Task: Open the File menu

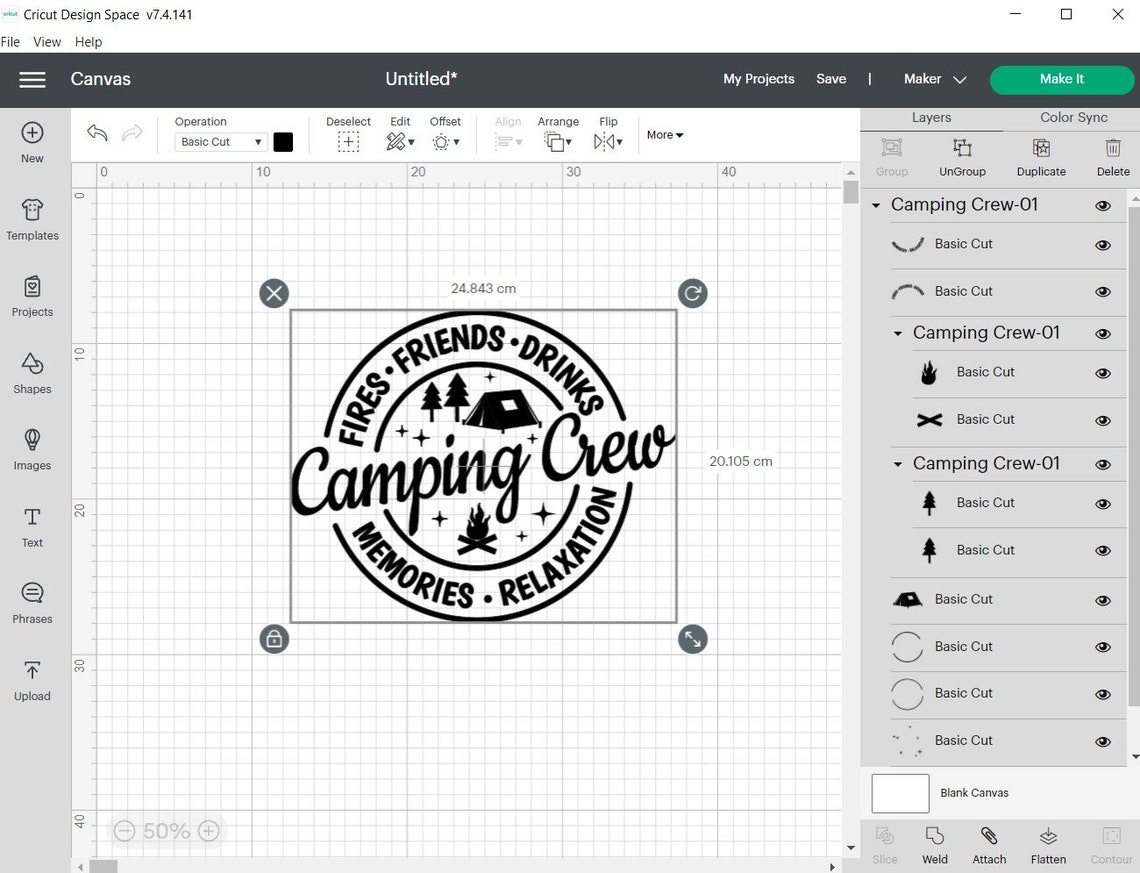Action: click(10, 41)
